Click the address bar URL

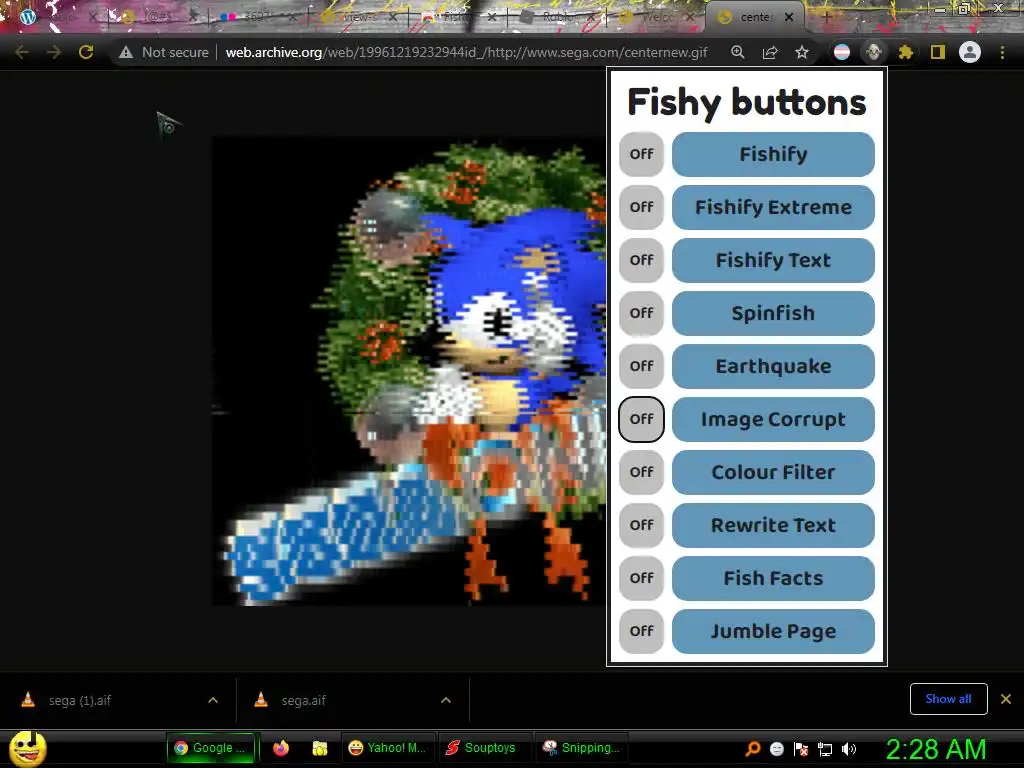pyautogui.click(x=466, y=52)
